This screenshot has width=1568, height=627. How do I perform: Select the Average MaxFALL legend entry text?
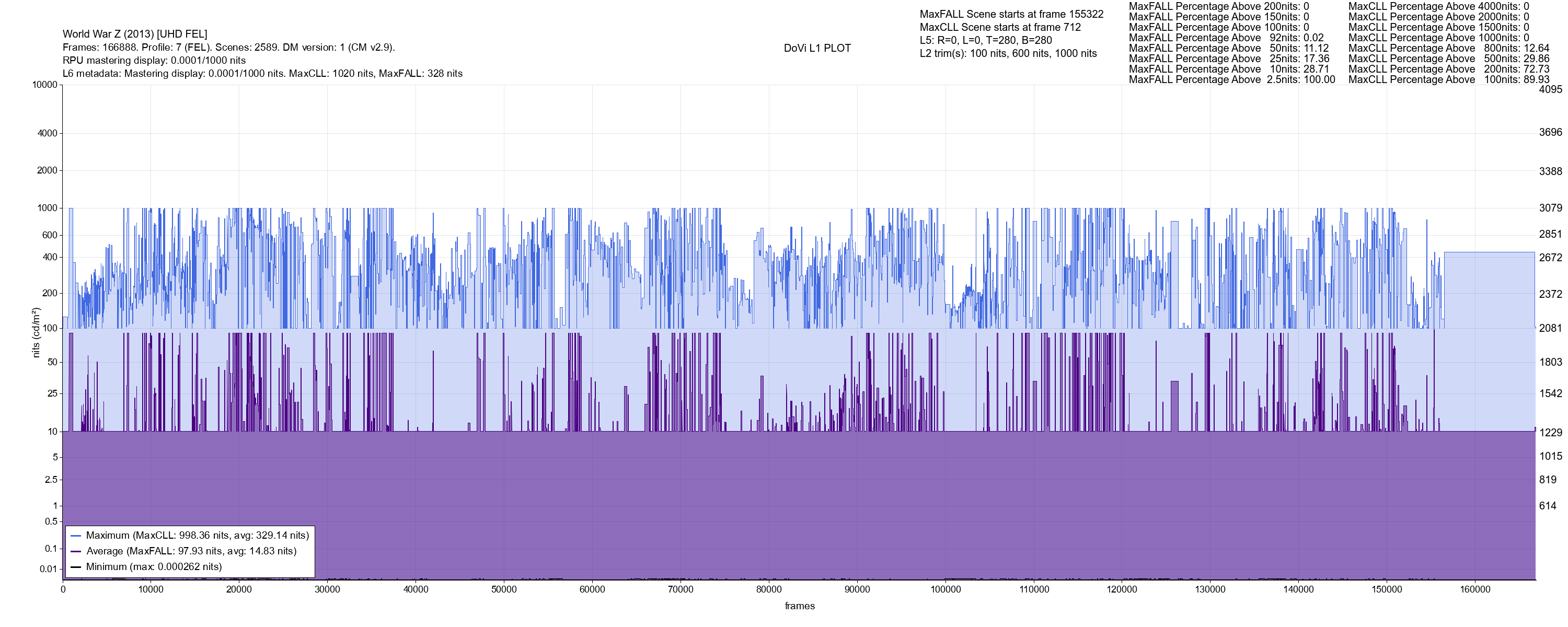point(191,552)
